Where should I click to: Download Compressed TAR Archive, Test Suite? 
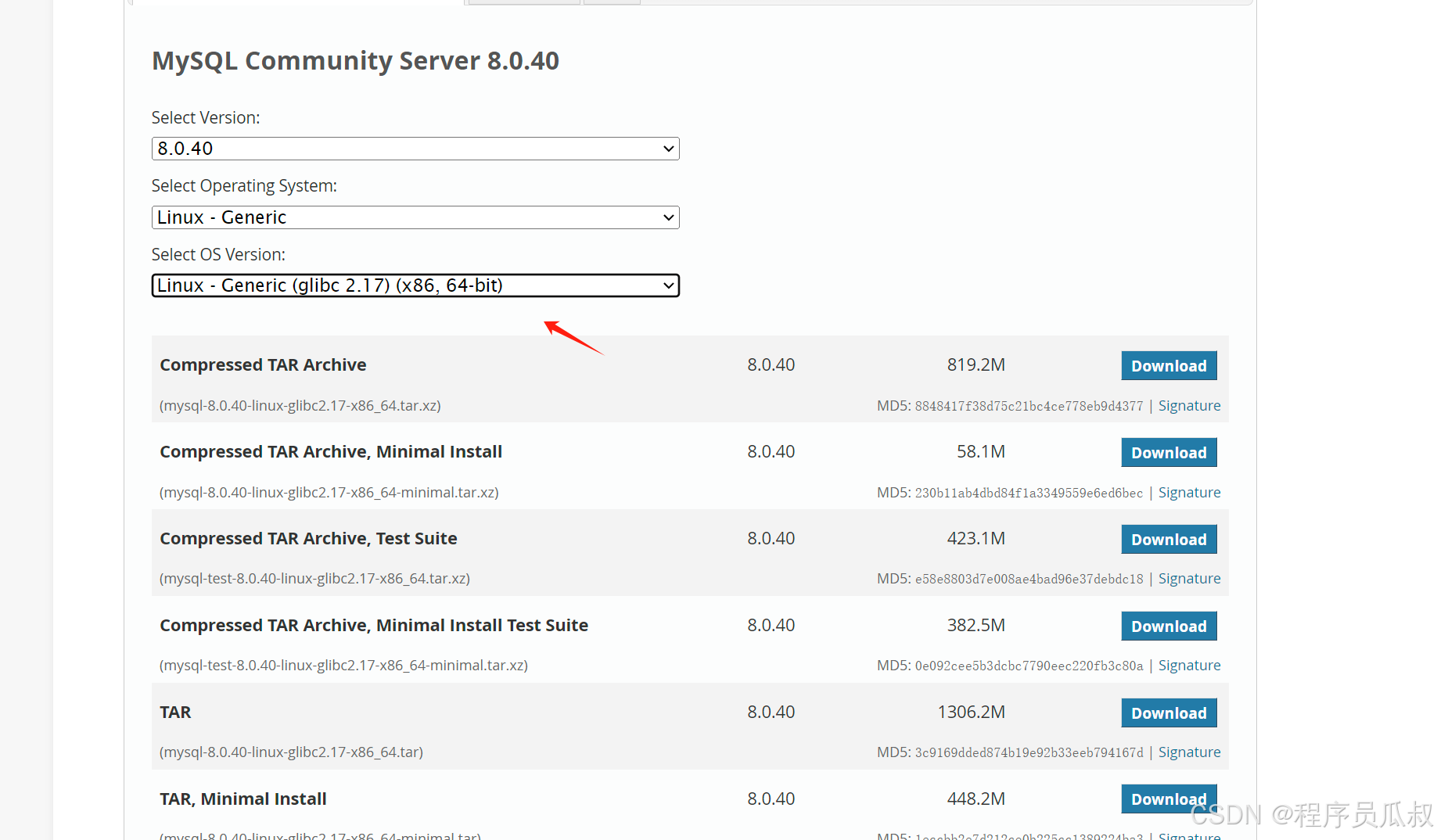tap(1168, 540)
